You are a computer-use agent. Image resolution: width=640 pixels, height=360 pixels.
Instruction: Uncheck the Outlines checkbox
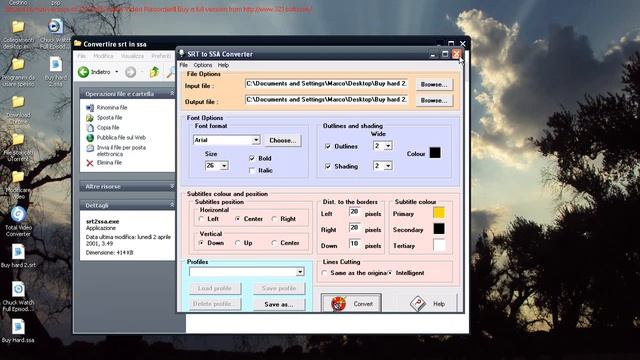click(x=328, y=146)
